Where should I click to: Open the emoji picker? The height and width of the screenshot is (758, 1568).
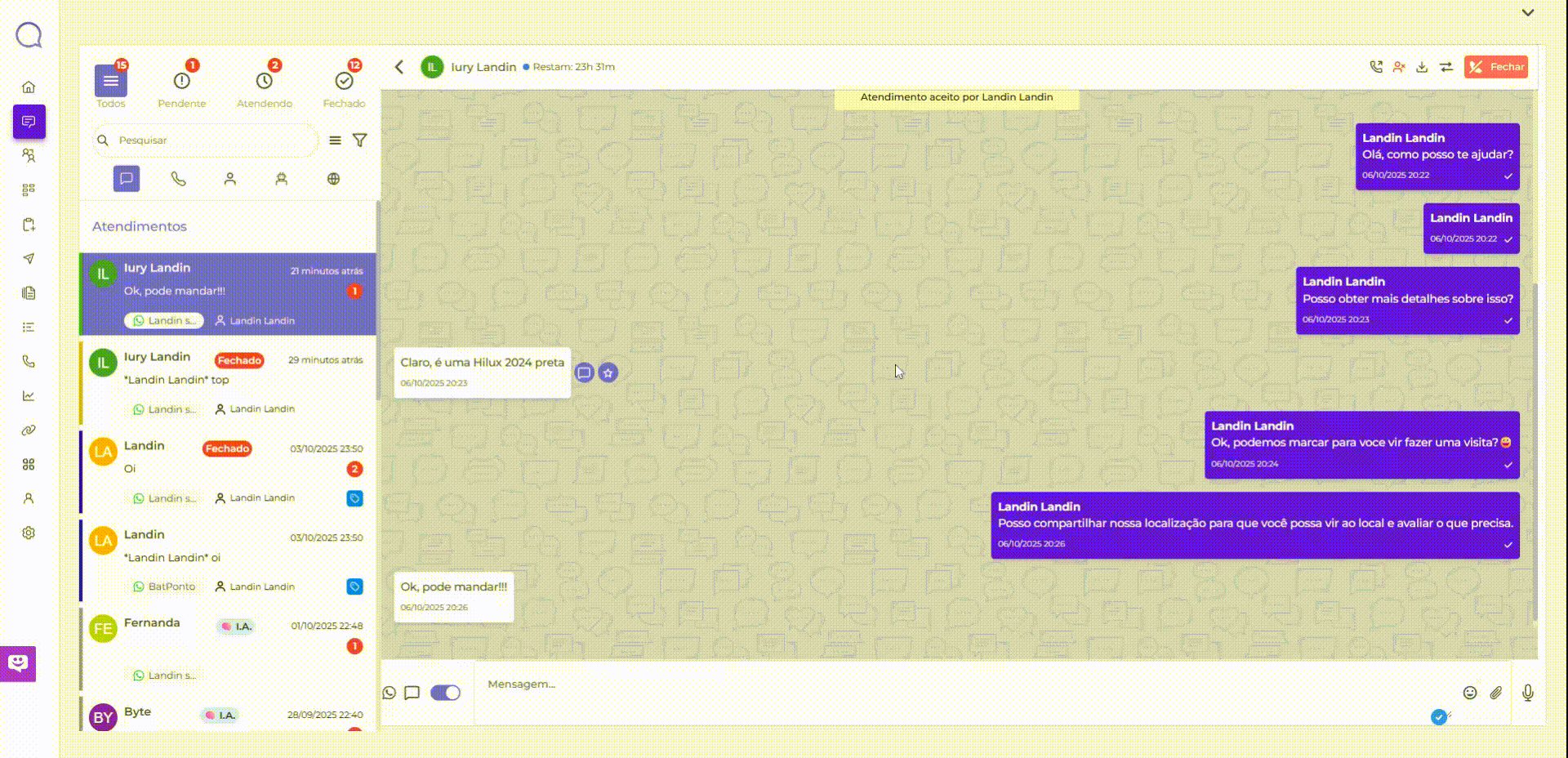click(x=1469, y=693)
